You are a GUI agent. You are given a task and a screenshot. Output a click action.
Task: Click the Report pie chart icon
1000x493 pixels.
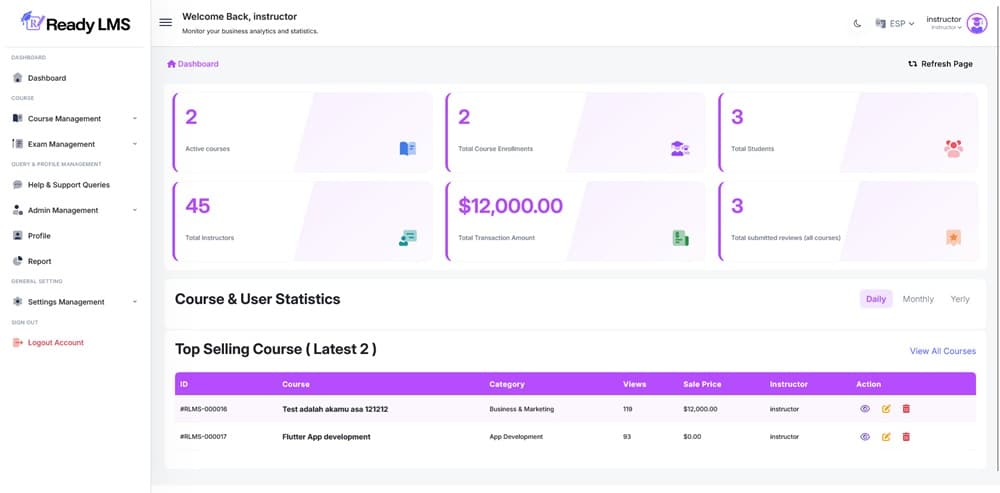click(18, 261)
